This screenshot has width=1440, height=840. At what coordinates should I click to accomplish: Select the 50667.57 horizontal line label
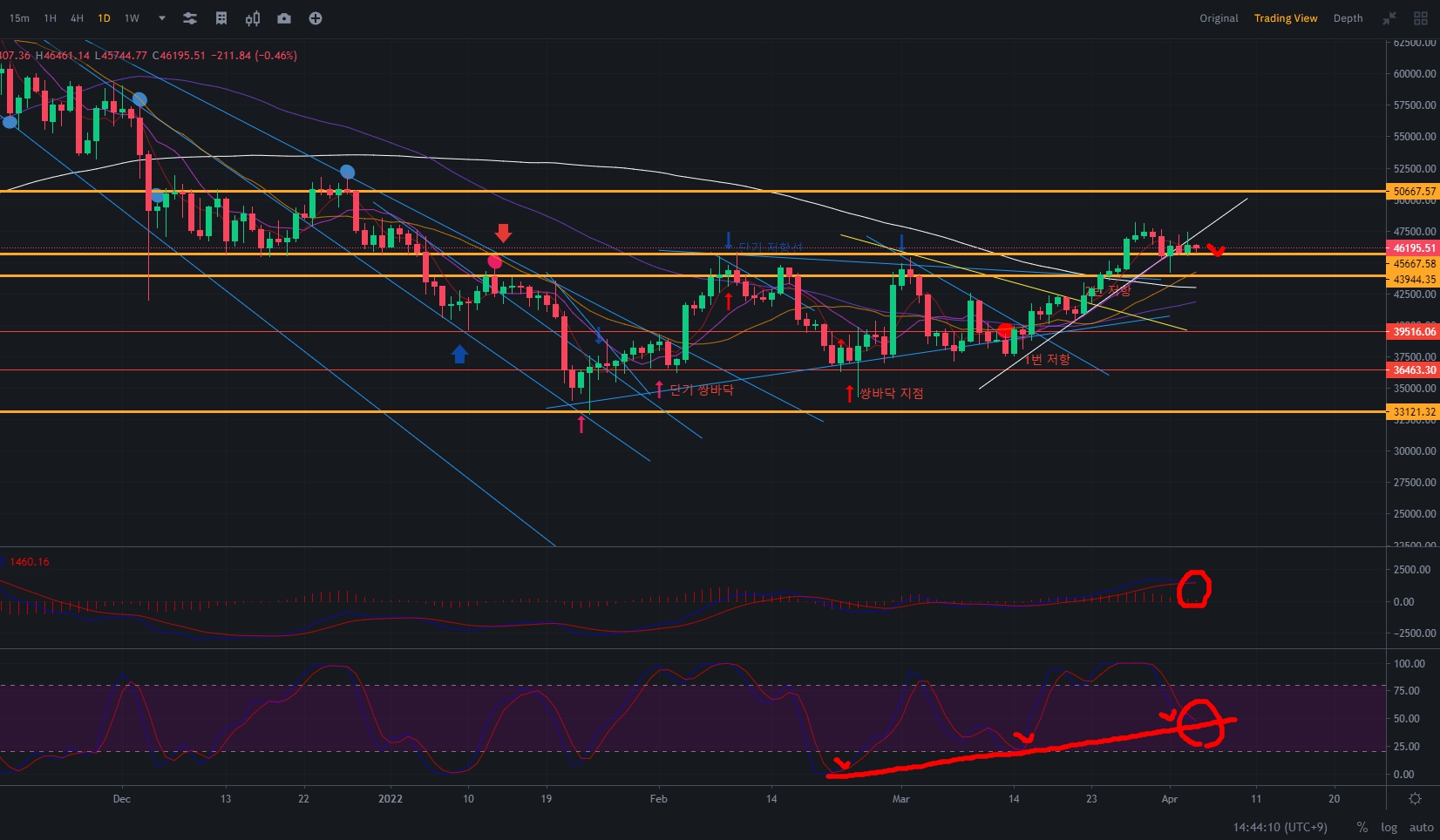(x=1413, y=192)
